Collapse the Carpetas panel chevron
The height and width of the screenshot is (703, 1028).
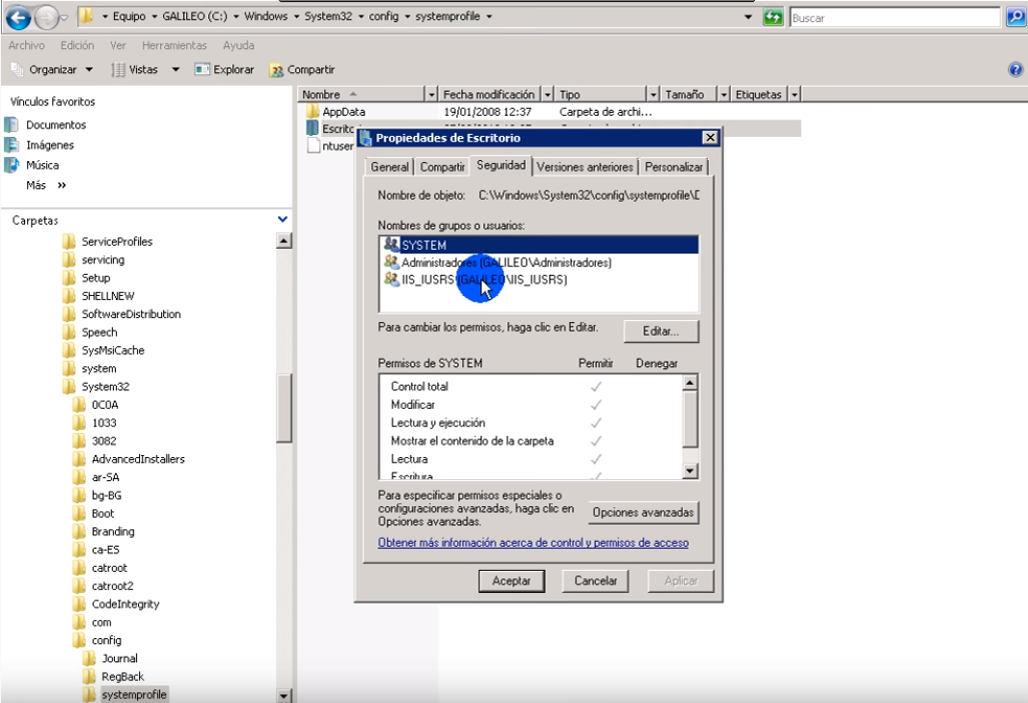pos(283,220)
